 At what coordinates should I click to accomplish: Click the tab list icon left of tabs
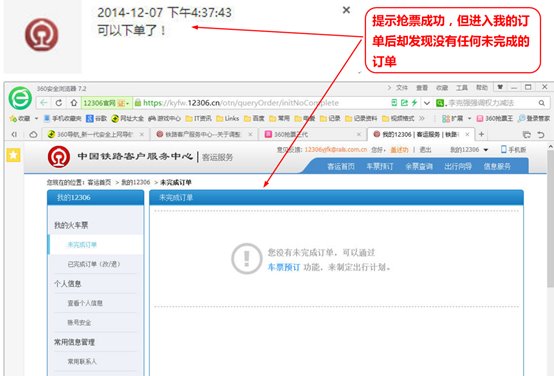[14, 134]
